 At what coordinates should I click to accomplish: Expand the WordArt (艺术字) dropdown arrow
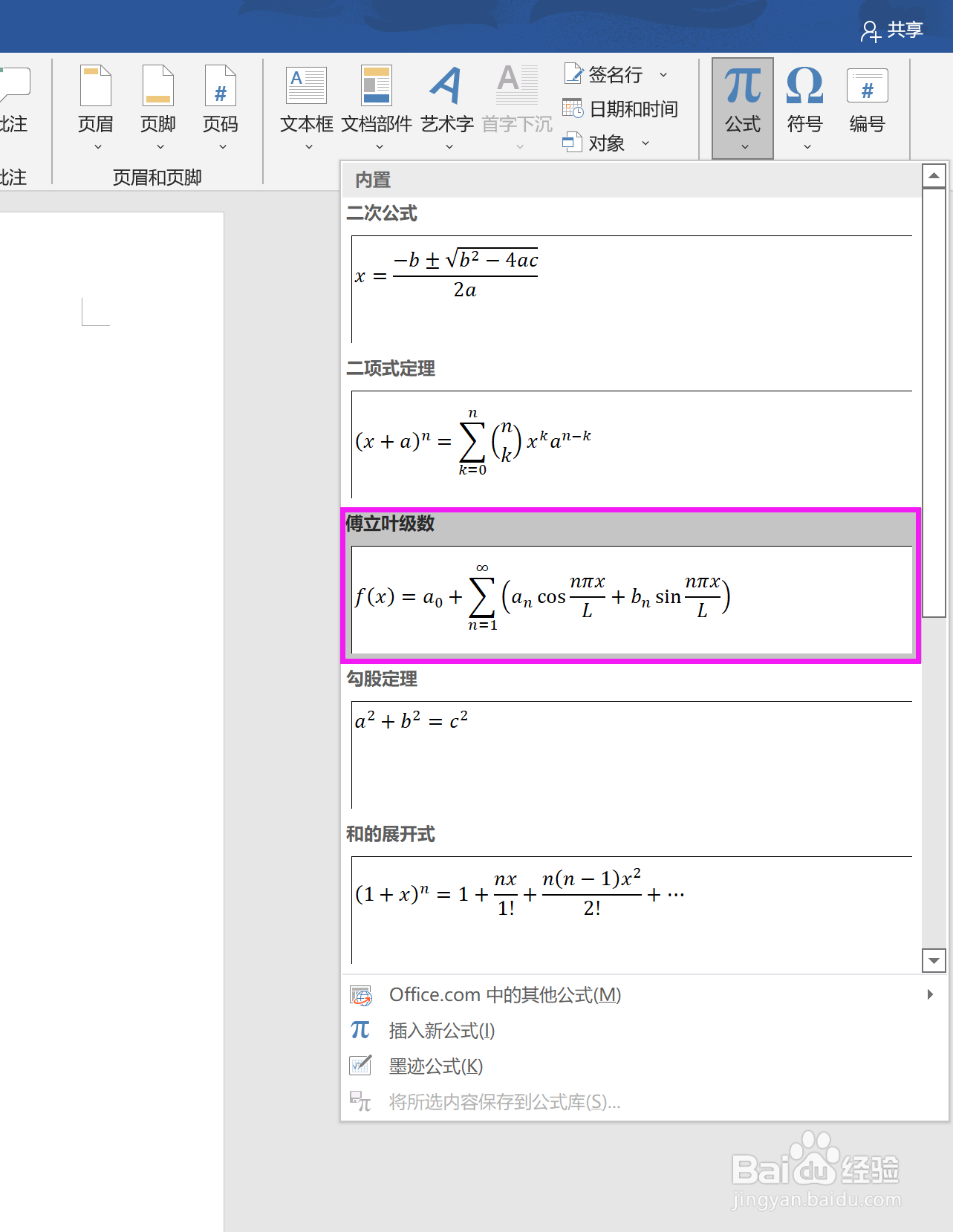pos(449,147)
